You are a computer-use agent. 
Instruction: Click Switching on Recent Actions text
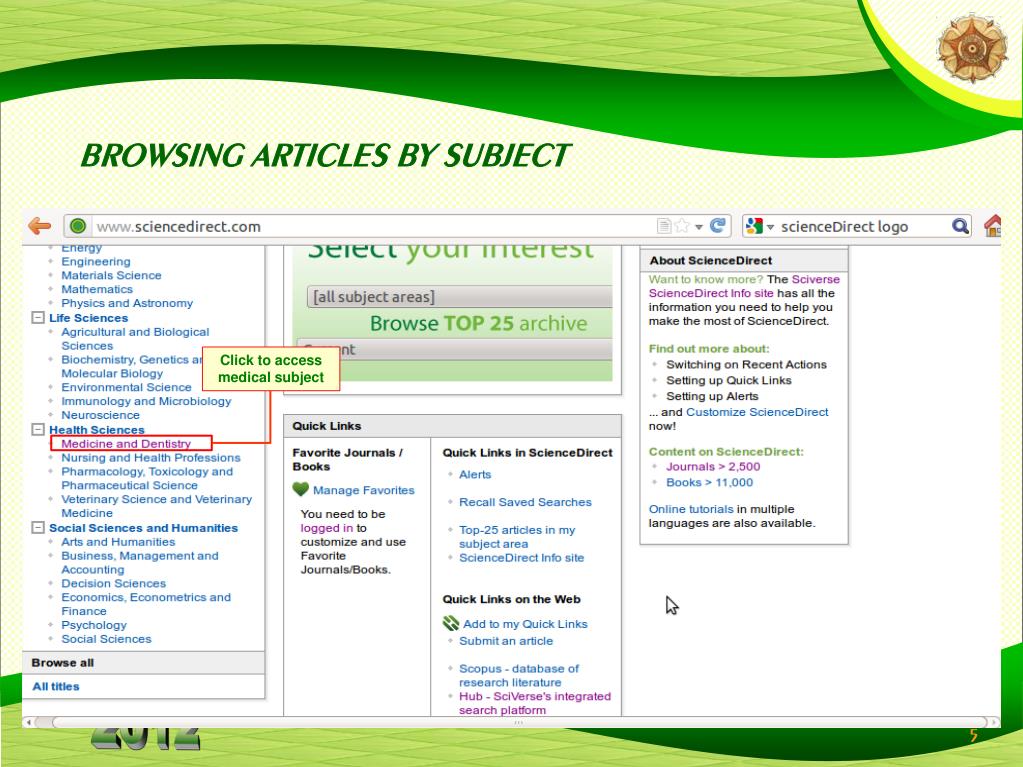click(746, 365)
